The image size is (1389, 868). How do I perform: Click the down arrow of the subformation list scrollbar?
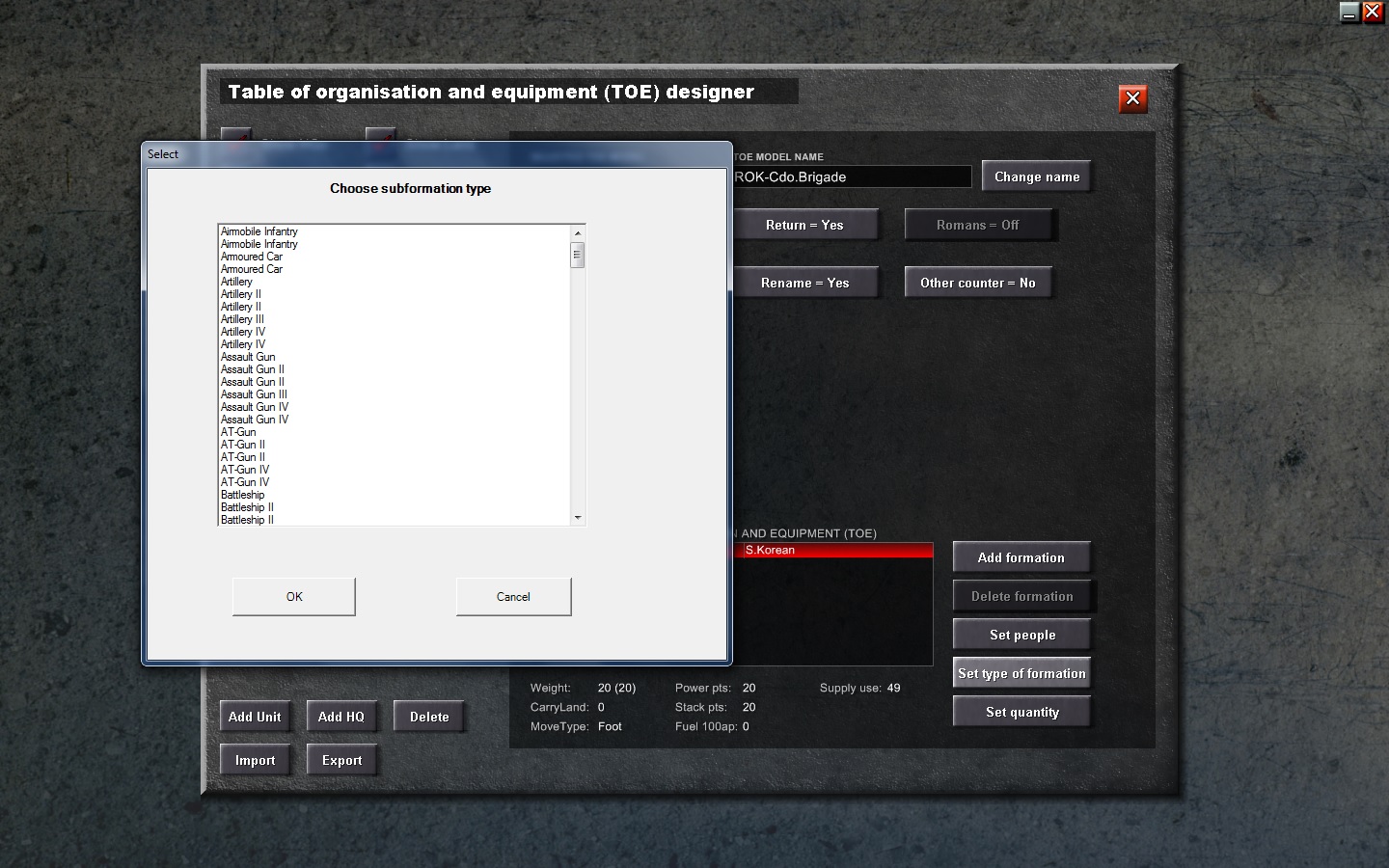[578, 518]
